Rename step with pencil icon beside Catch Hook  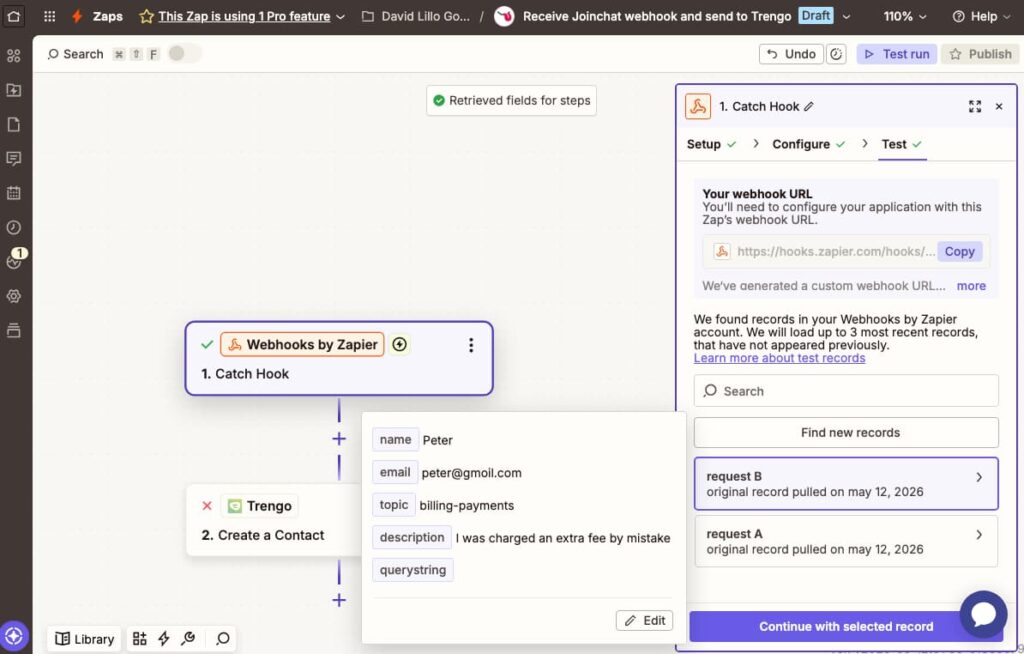point(808,106)
